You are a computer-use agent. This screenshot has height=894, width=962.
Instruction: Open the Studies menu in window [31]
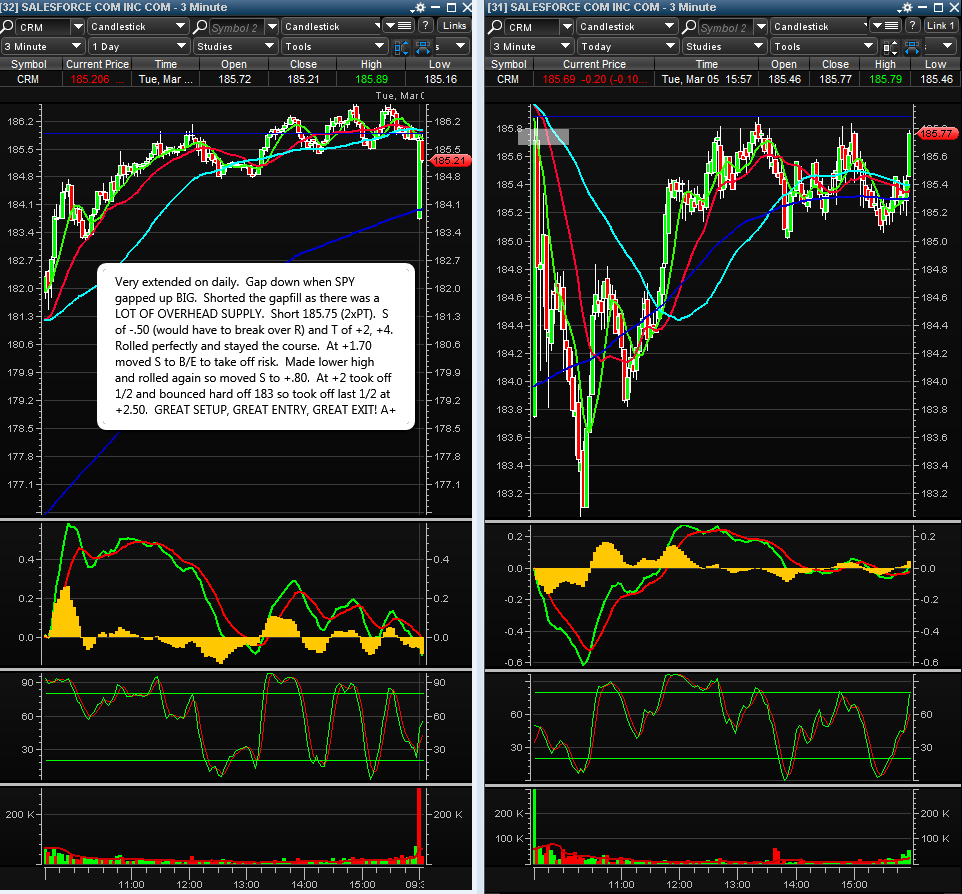[725, 46]
